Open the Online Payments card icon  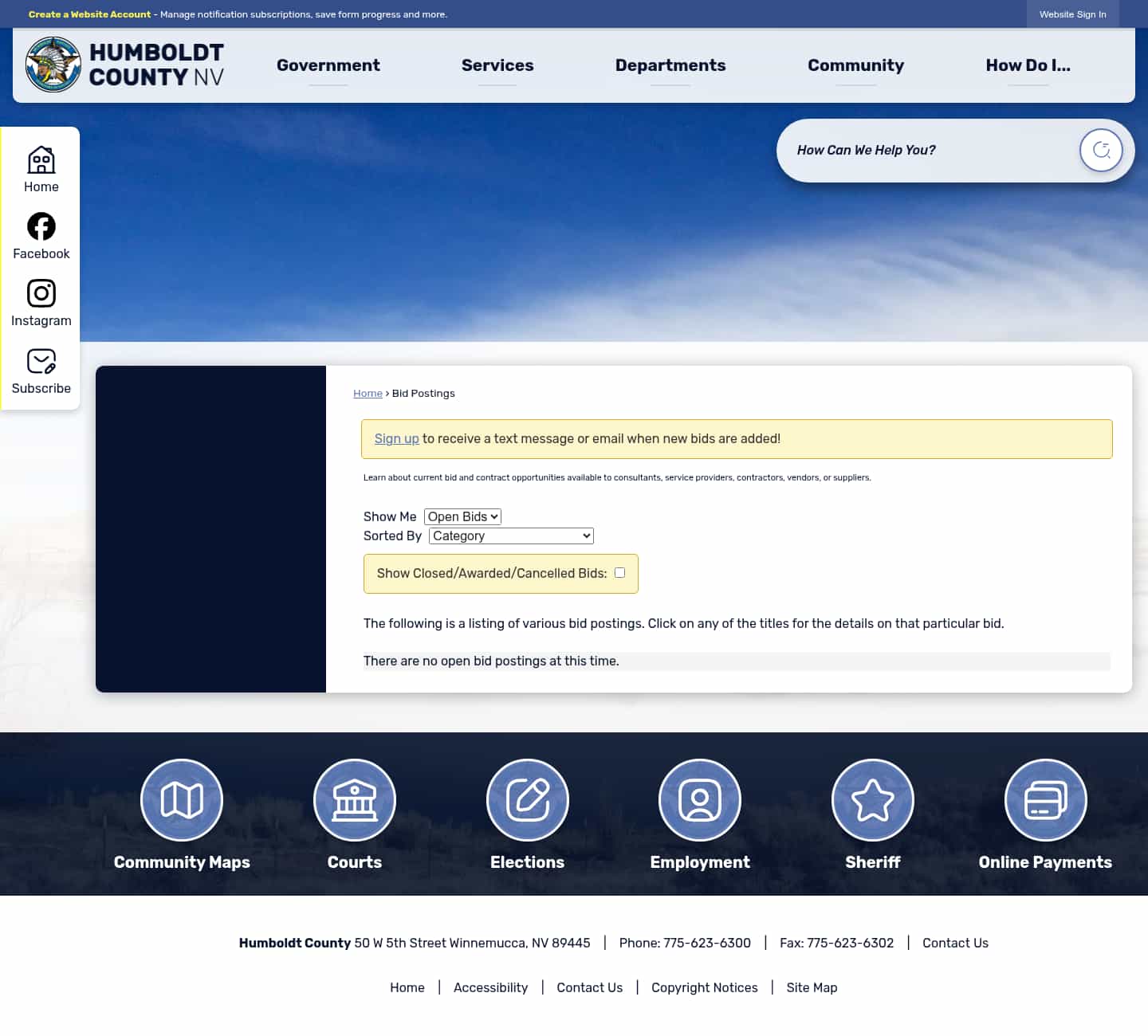[1045, 799]
